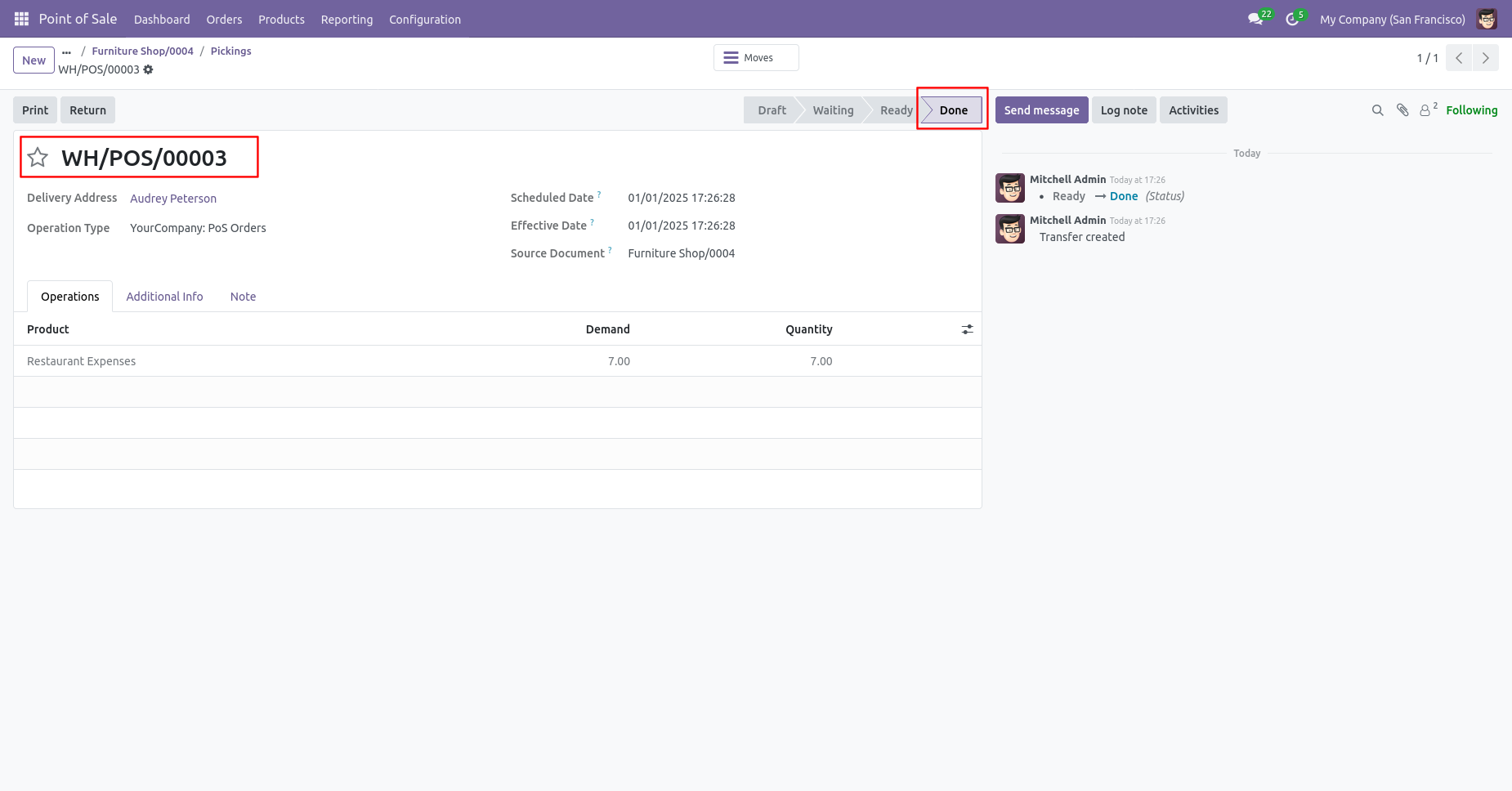Click the paperclip attachments icon

pos(1402,110)
